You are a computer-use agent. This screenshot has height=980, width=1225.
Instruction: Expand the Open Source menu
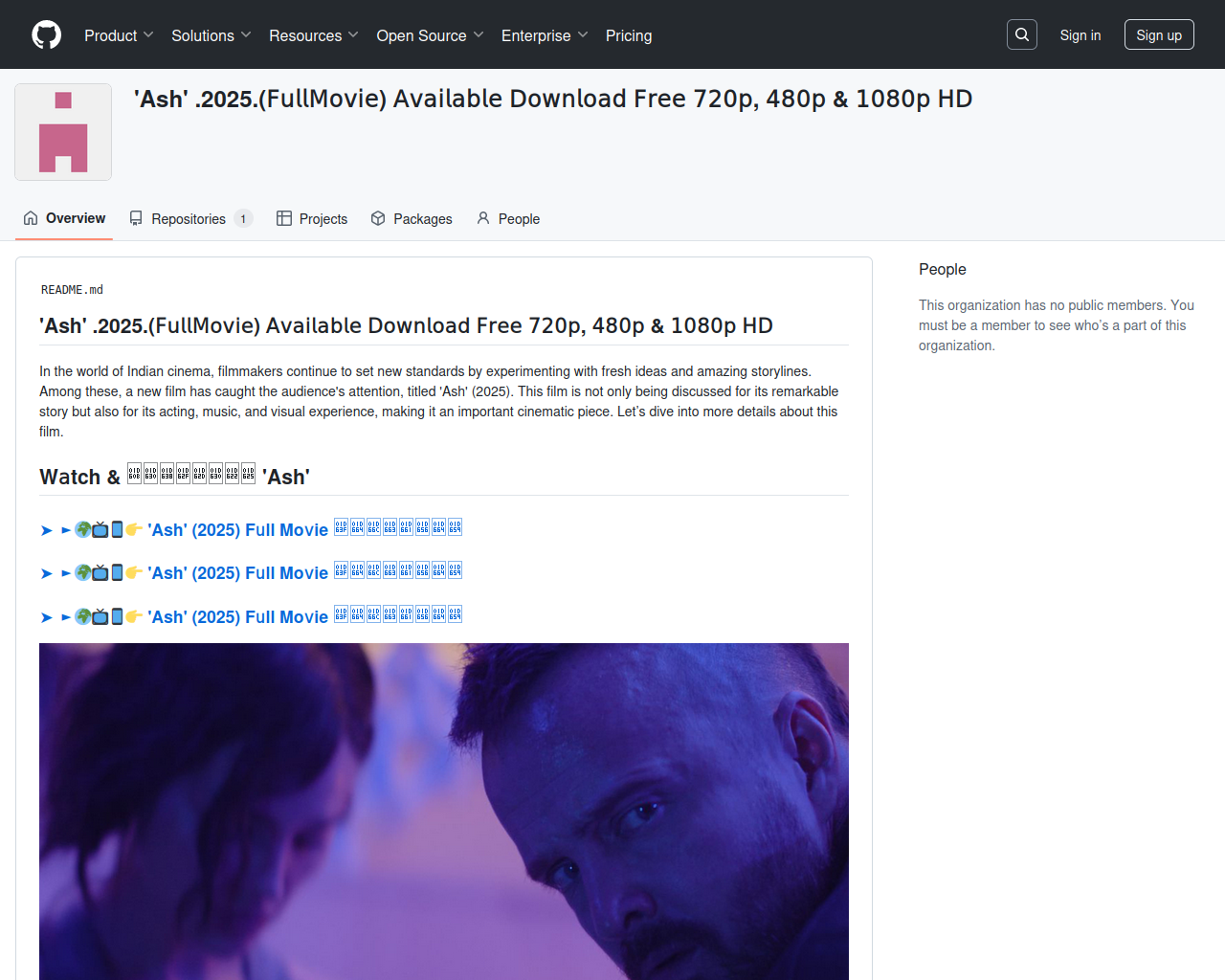click(430, 35)
